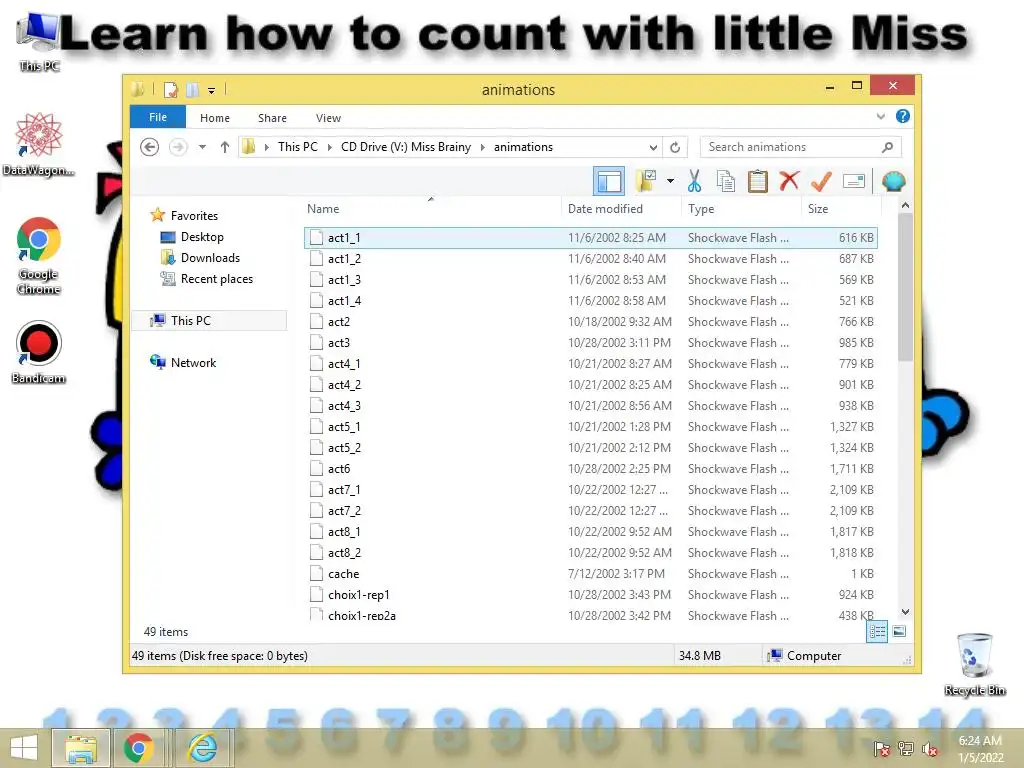Screen dimensions: 1024x768
Task: Click the Cut scissors icon in toolbar
Action: click(694, 181)
